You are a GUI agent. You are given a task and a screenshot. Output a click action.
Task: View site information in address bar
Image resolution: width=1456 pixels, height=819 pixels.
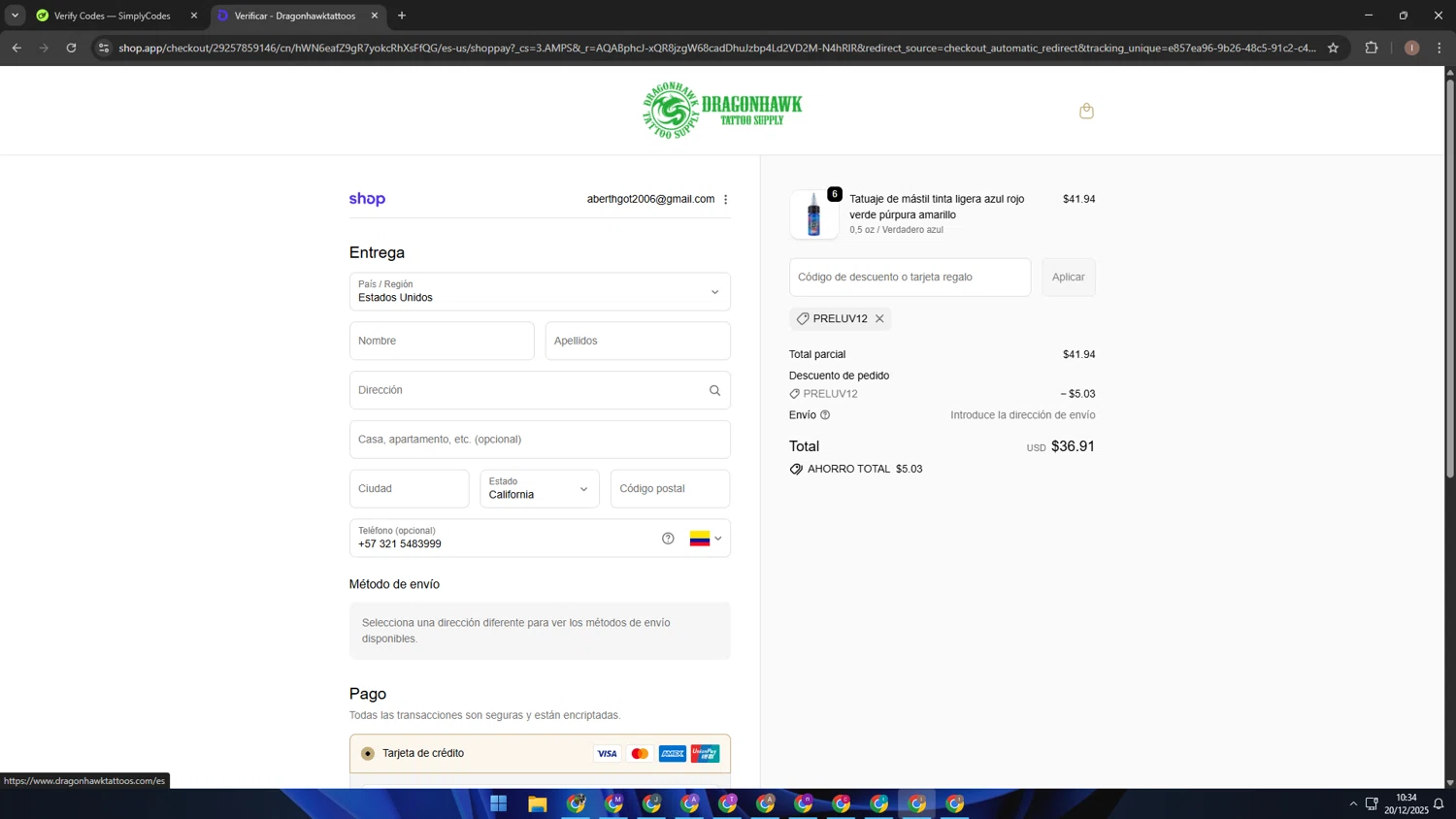pyautogui.click(x=104, y=48)
